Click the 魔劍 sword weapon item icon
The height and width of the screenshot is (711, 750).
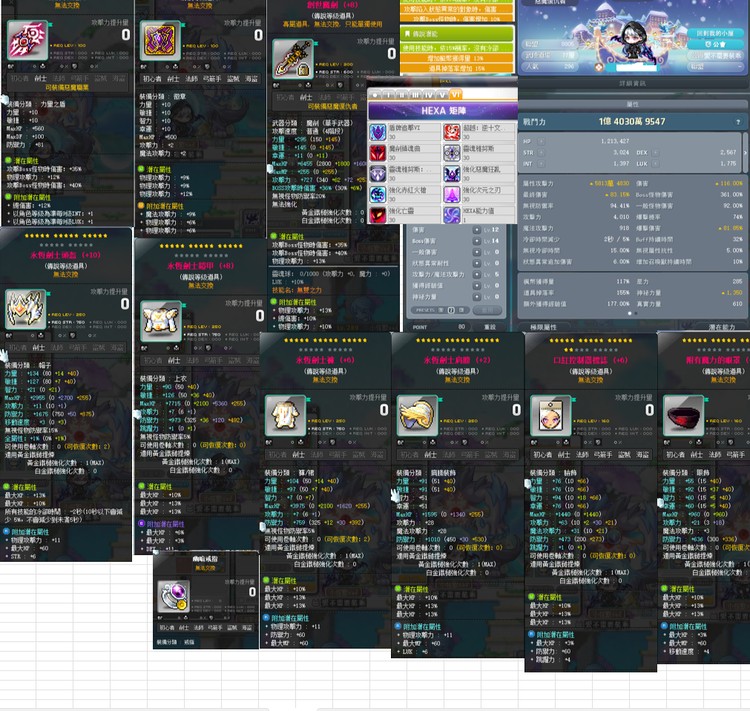tap(293, 59)
